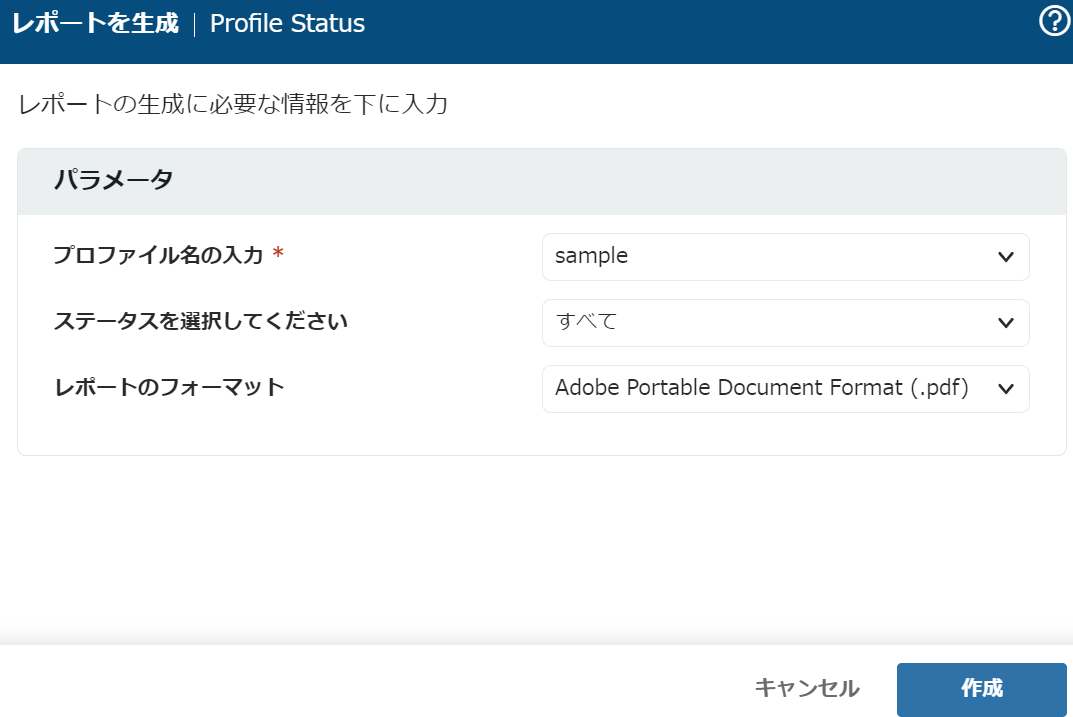Click the red required asterisk mark
1073x717 pixels.
(278, 256)
